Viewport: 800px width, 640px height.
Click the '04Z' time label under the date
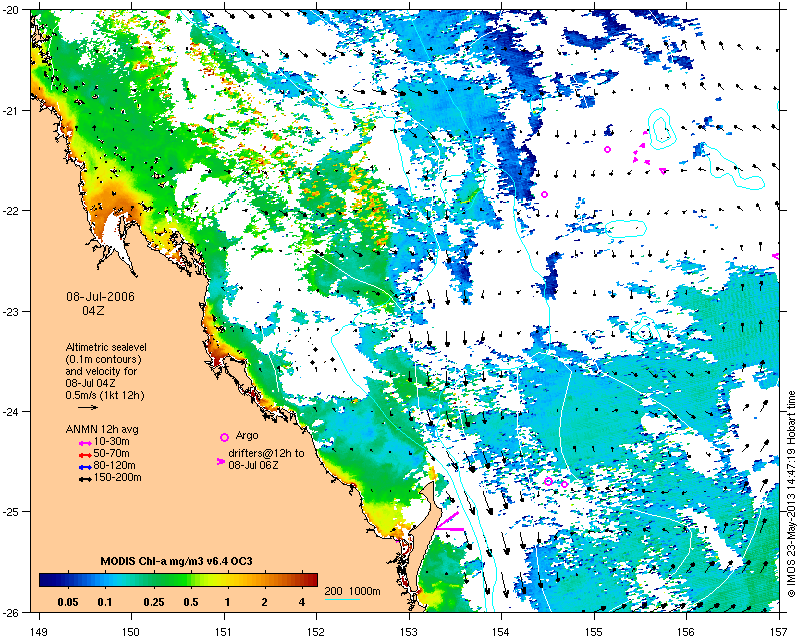tap(93, 310)
